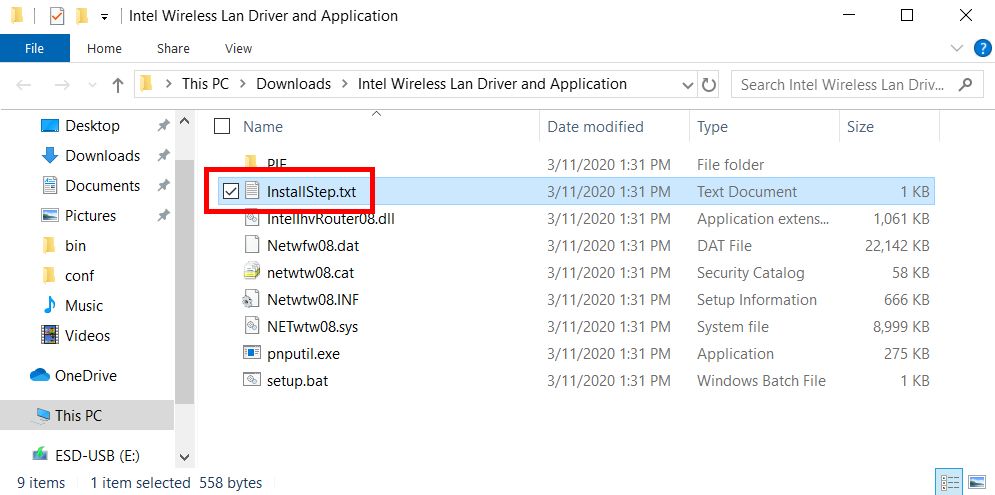
Task: Select the Netwfw08.dat file icon
Action: 252,245
